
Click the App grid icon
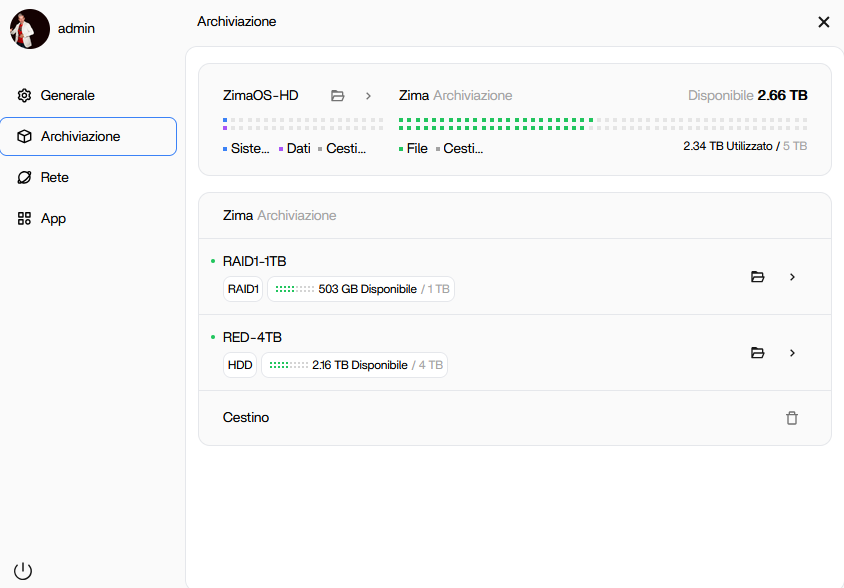point(25,219)
